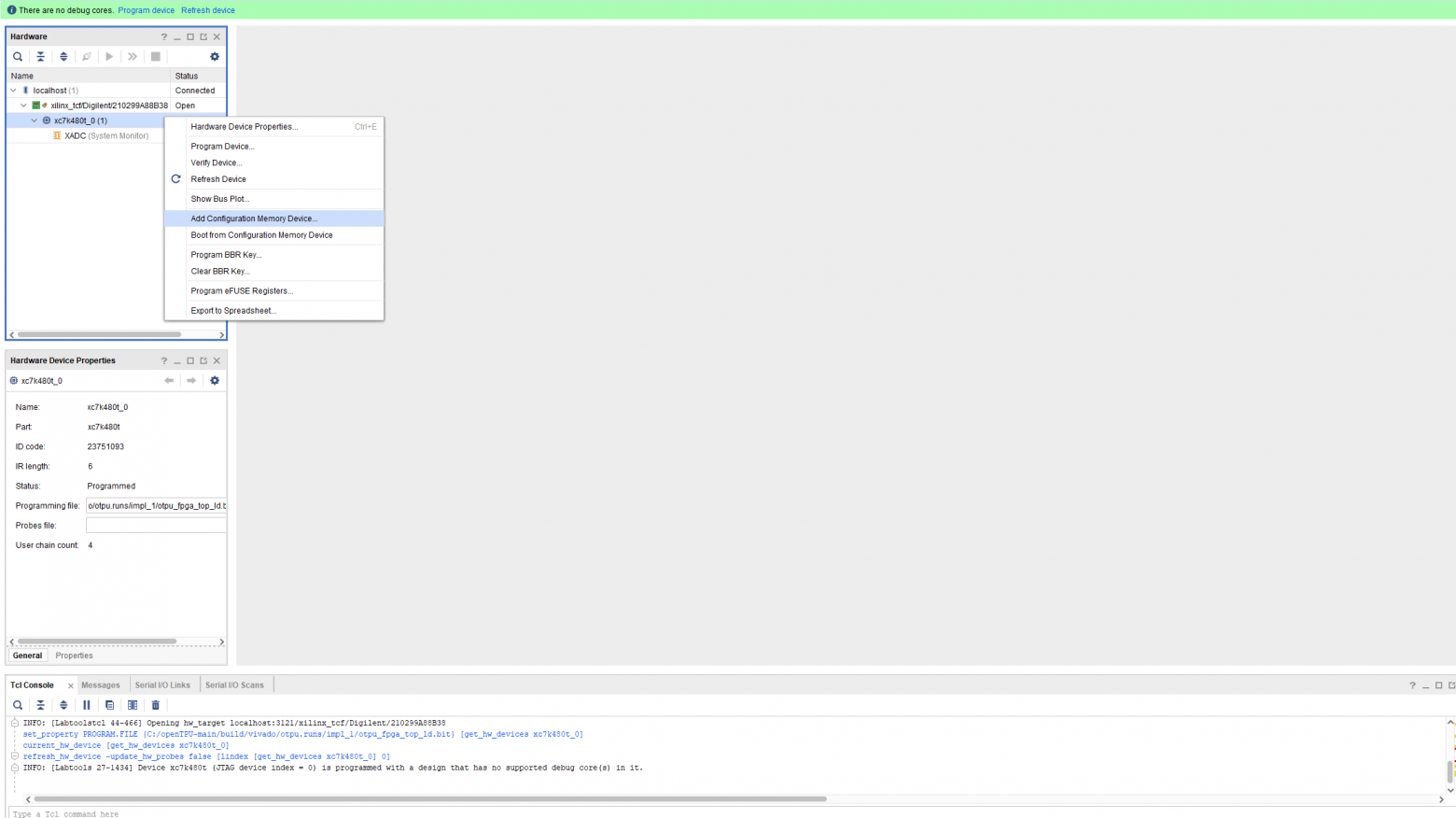This screenshot has width=1456, height=818.
Task: Float the Hardware panel window
Action: (203, 37)
